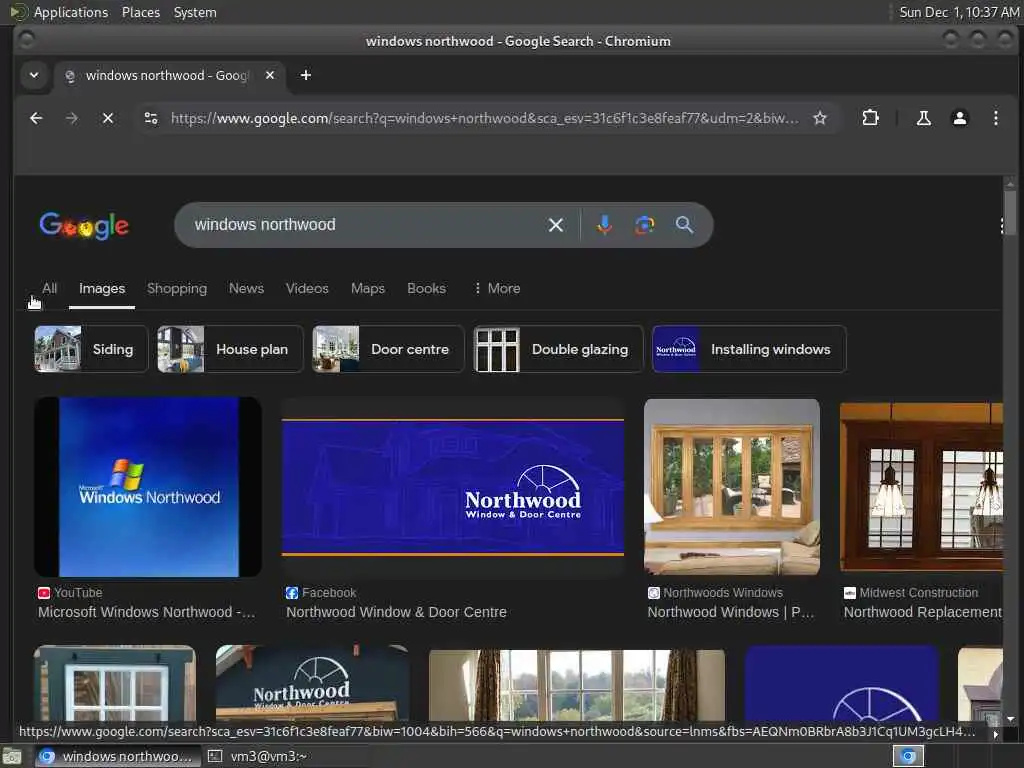Viewport: 1024px width, 768px height.
Task: Open the System menu
Action: [195, 12]
